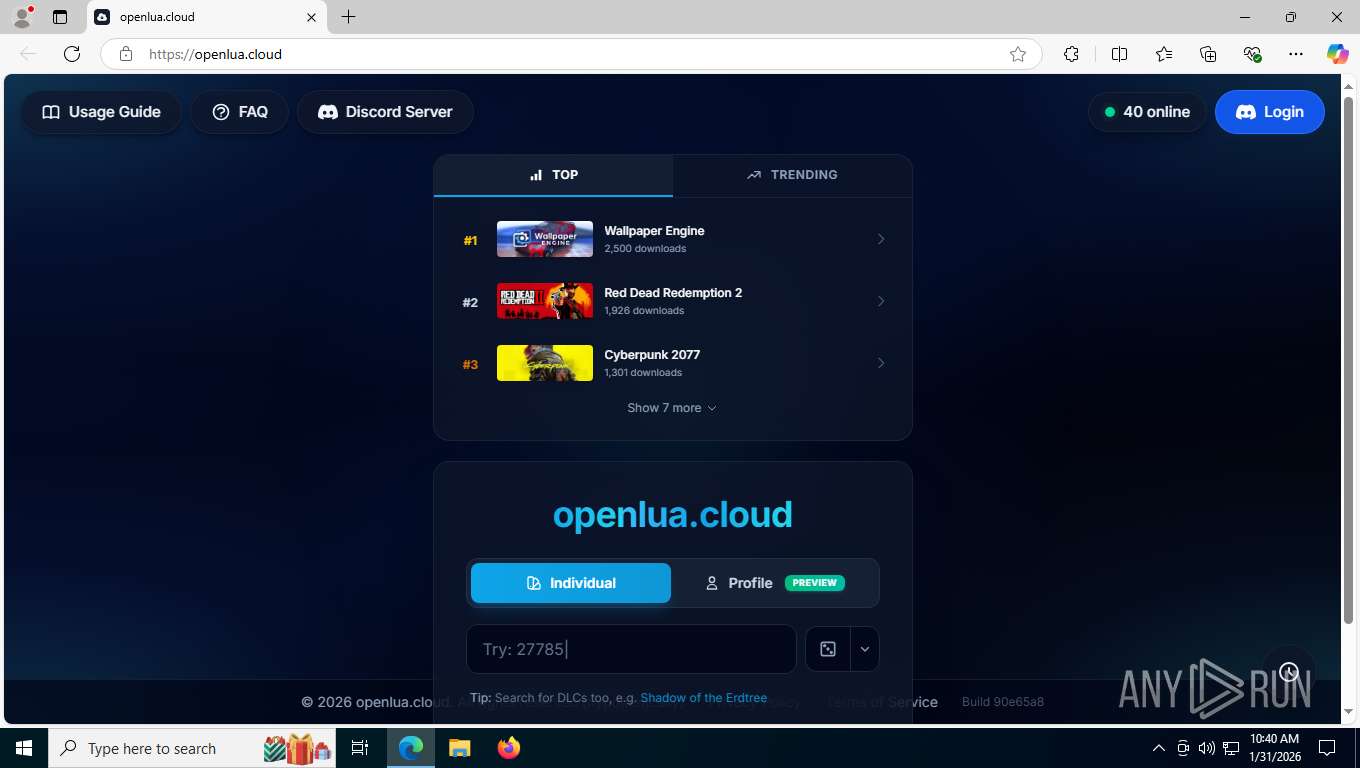View site information lock icon
Viewport: 1360px width, 768px height.
pos(126,54)
